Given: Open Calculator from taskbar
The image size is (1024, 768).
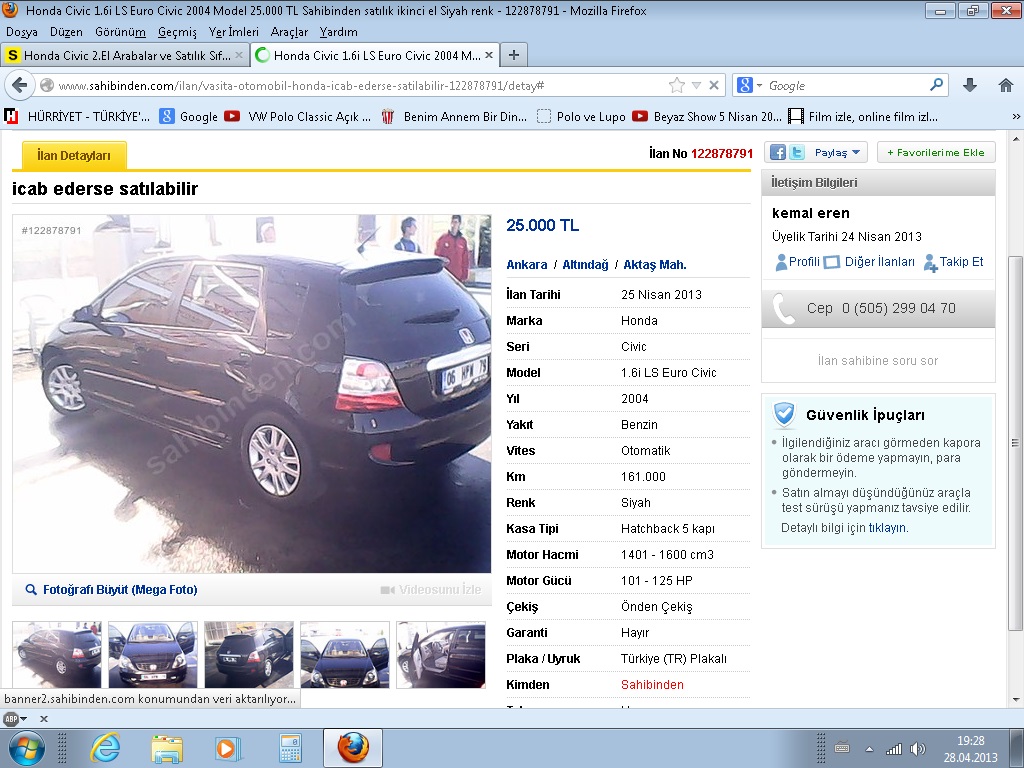Looking at the screenshot, I should (x=291, y=748).
